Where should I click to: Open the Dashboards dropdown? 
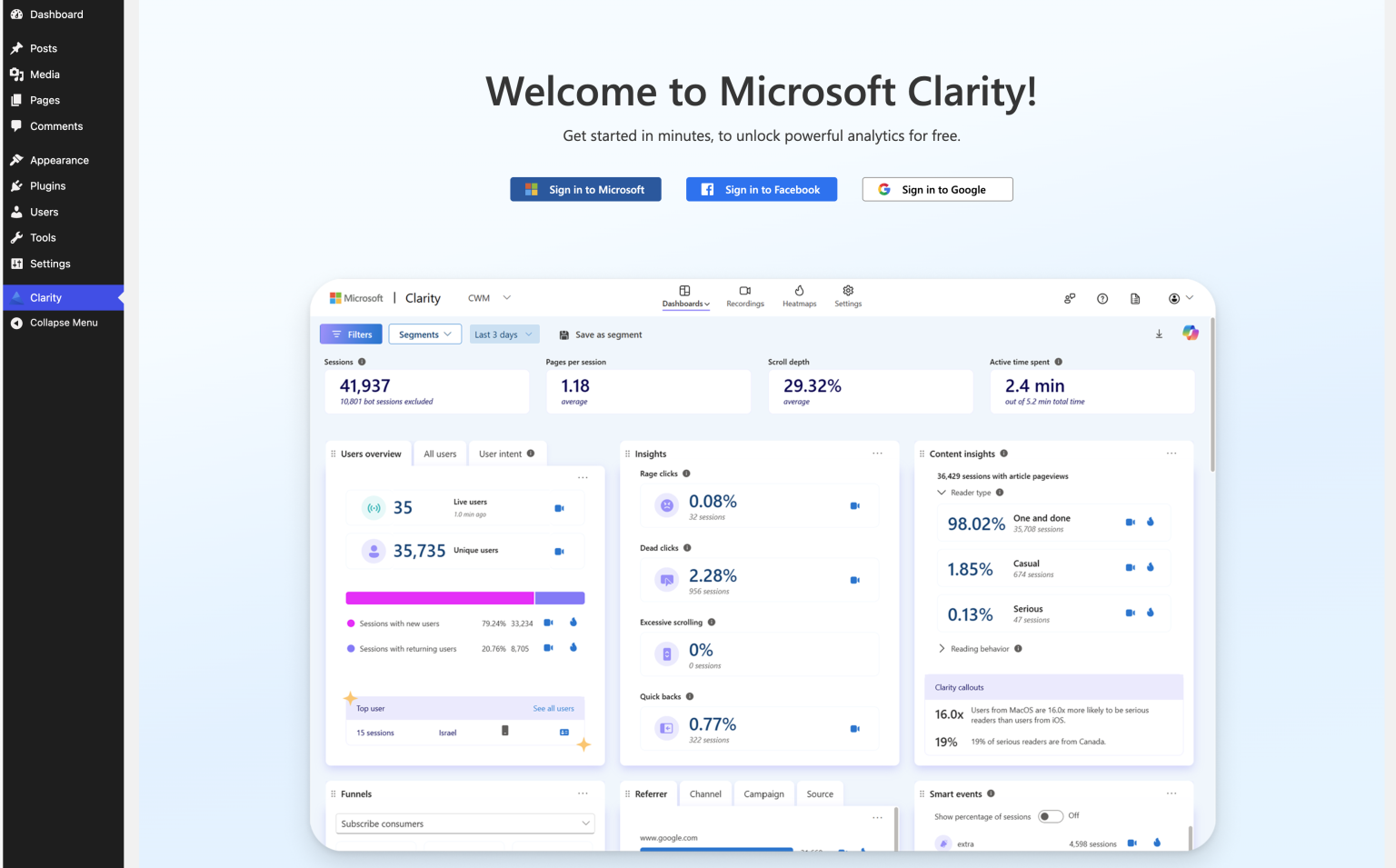coord(686,304)
